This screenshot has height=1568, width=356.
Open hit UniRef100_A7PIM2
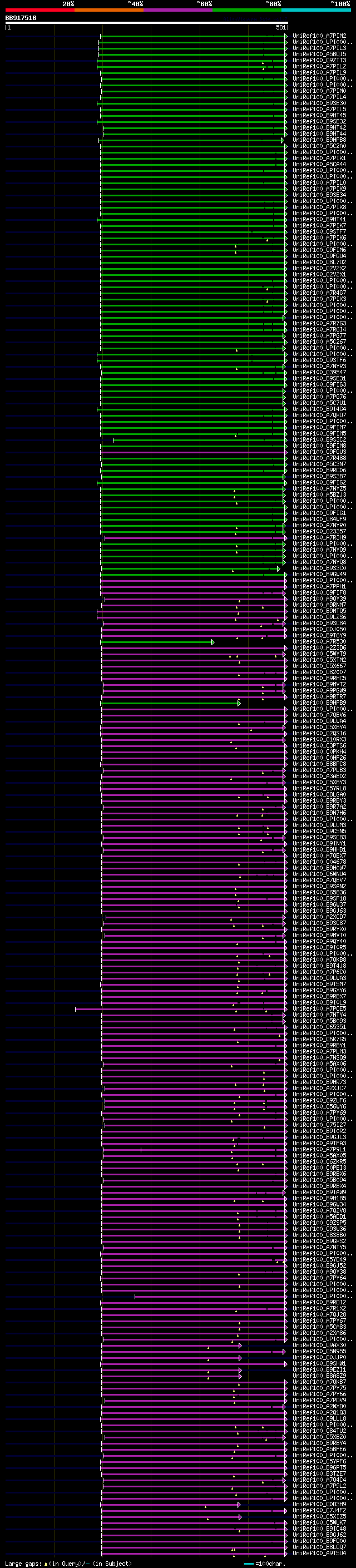point(319,36)
